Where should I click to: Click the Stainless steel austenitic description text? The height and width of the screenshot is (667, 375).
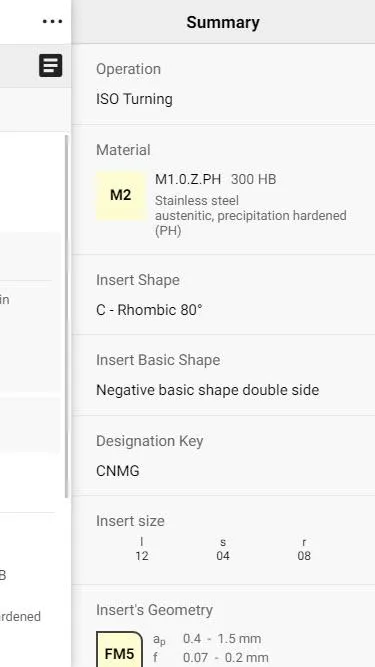pyautogui.click(x=250, y=216)
